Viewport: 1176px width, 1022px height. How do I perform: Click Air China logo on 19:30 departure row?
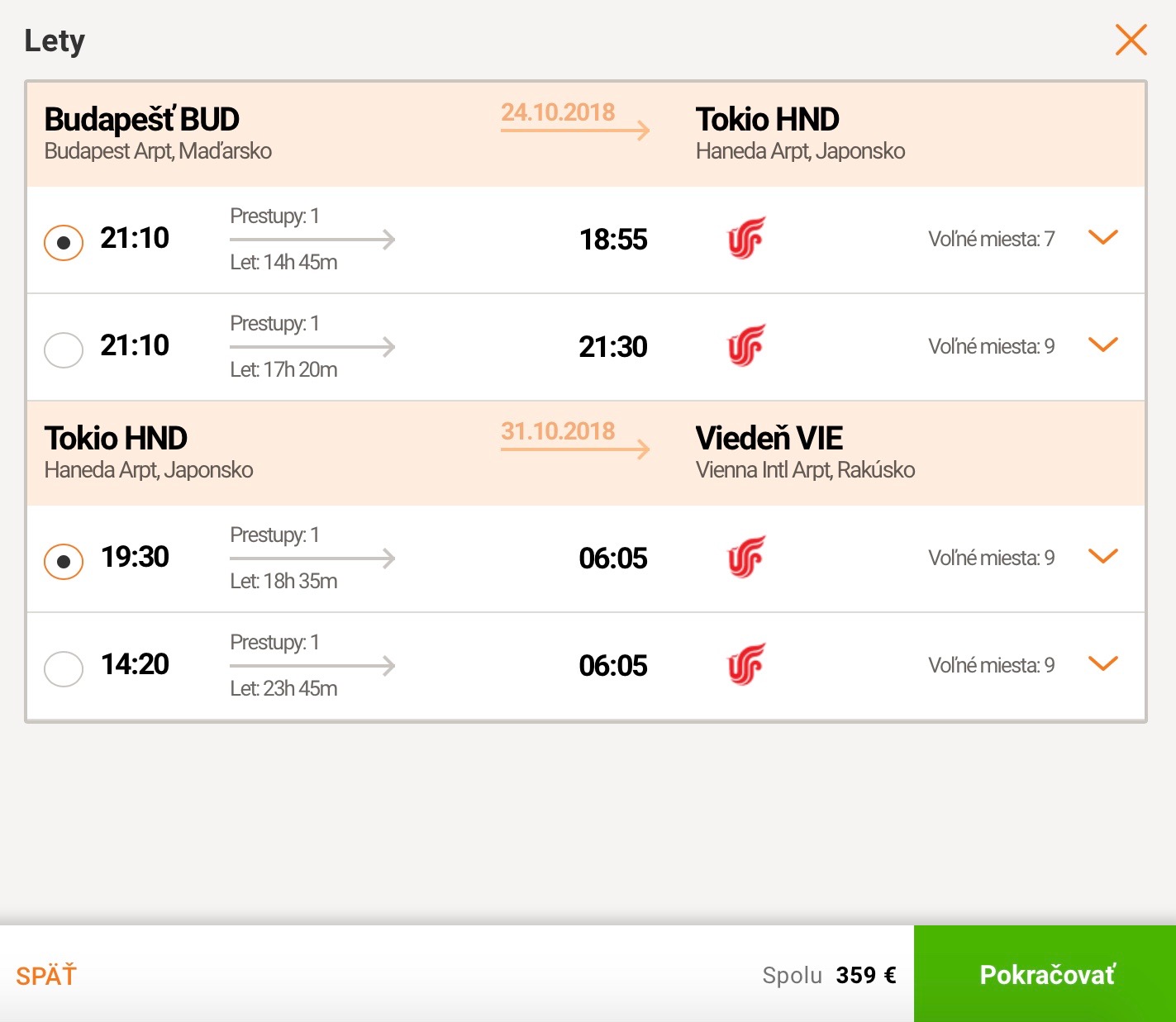coord(746,557)
